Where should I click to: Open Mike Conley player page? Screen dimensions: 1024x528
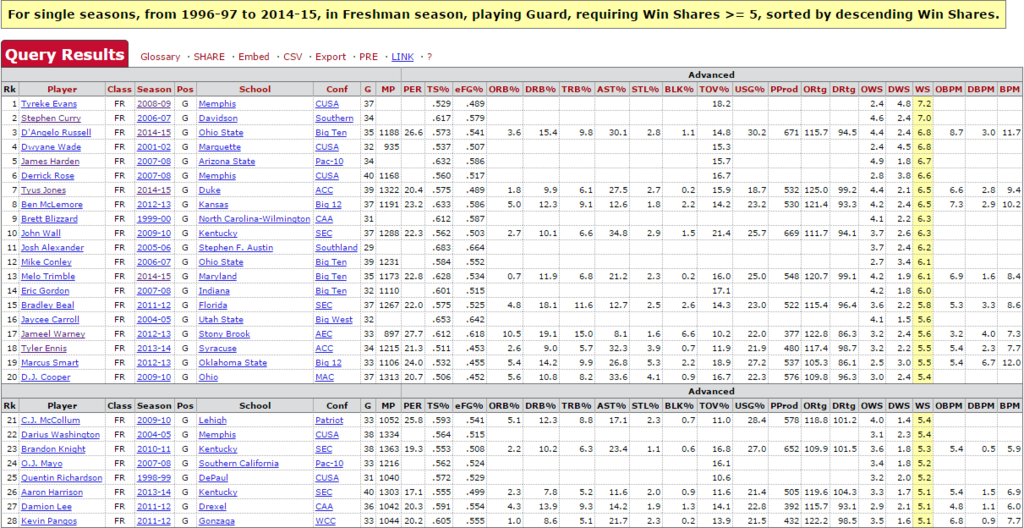click(x=46, y=262)
